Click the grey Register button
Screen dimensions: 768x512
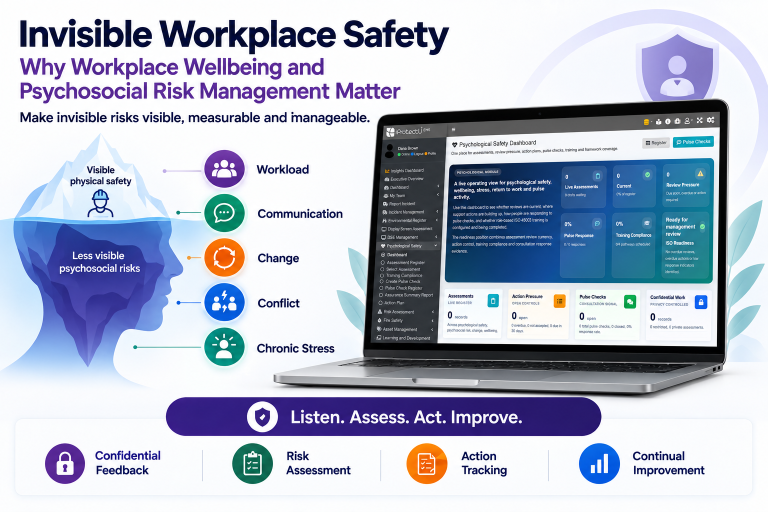pyautogui.click(x=656, y=143)
